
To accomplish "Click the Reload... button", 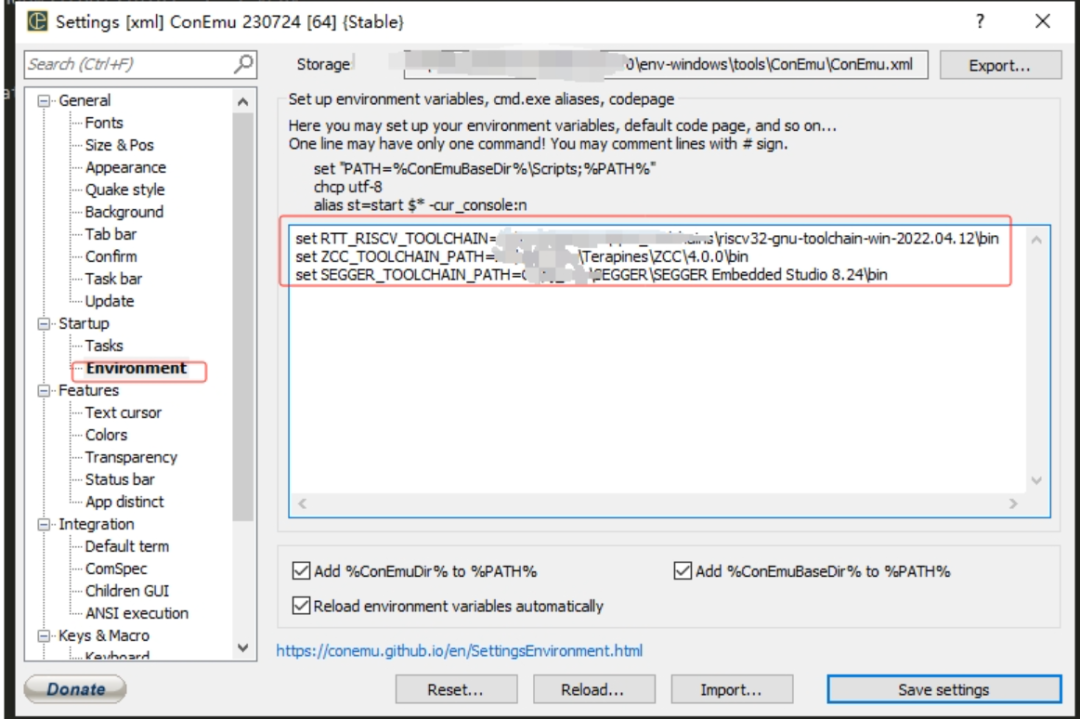I will (593, 689).
